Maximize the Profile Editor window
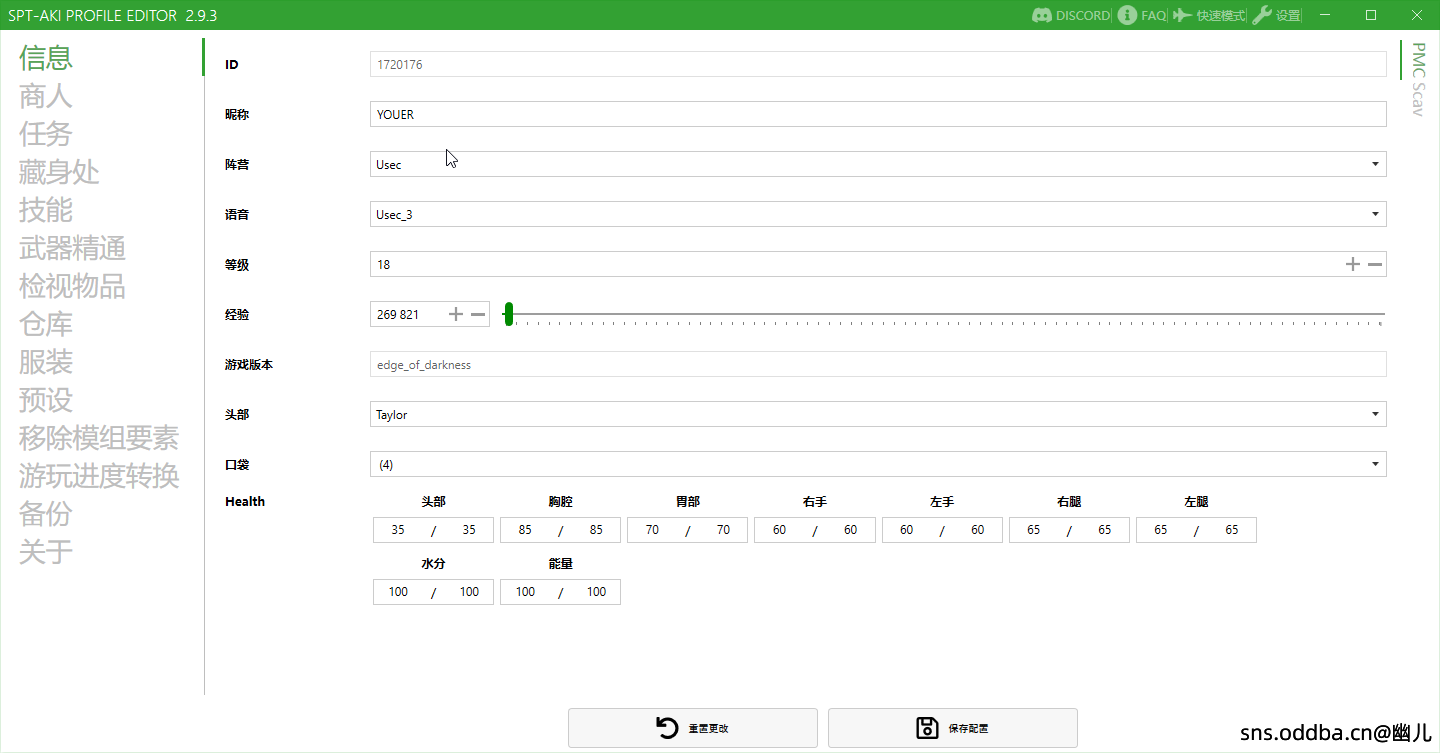The width and height of the screenshot is (1440, 753). 1371,15
